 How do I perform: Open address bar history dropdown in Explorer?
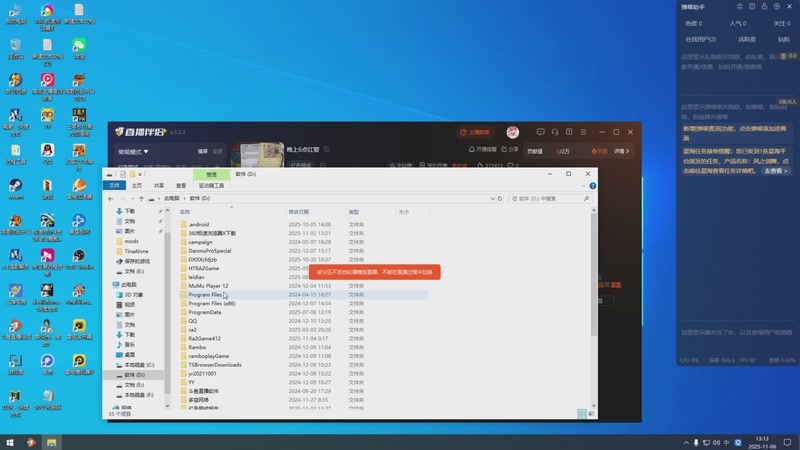[492, 198]
